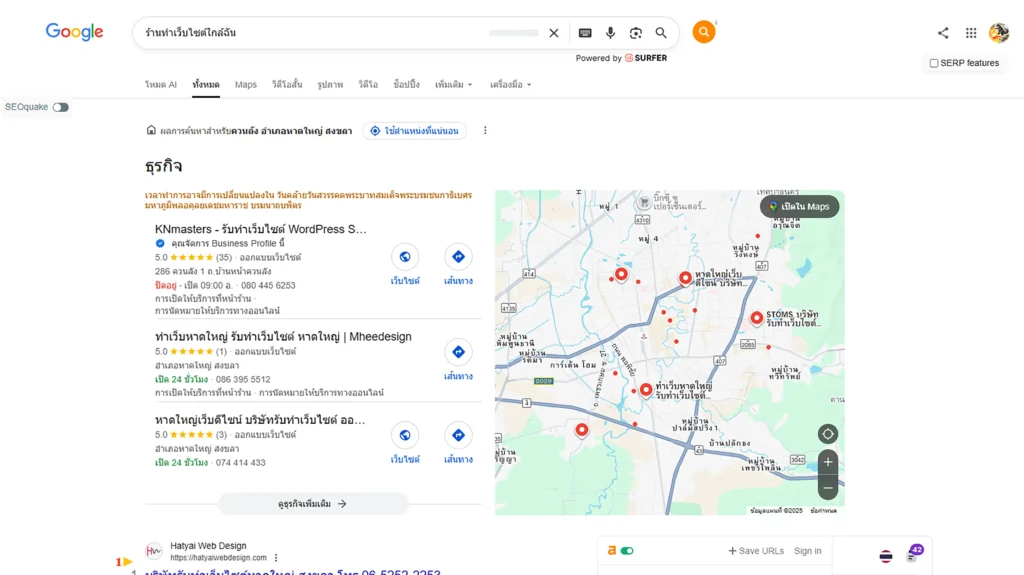Open the Mheedesign business listing title
This screenshot has height=575, width=1024.
283,337
